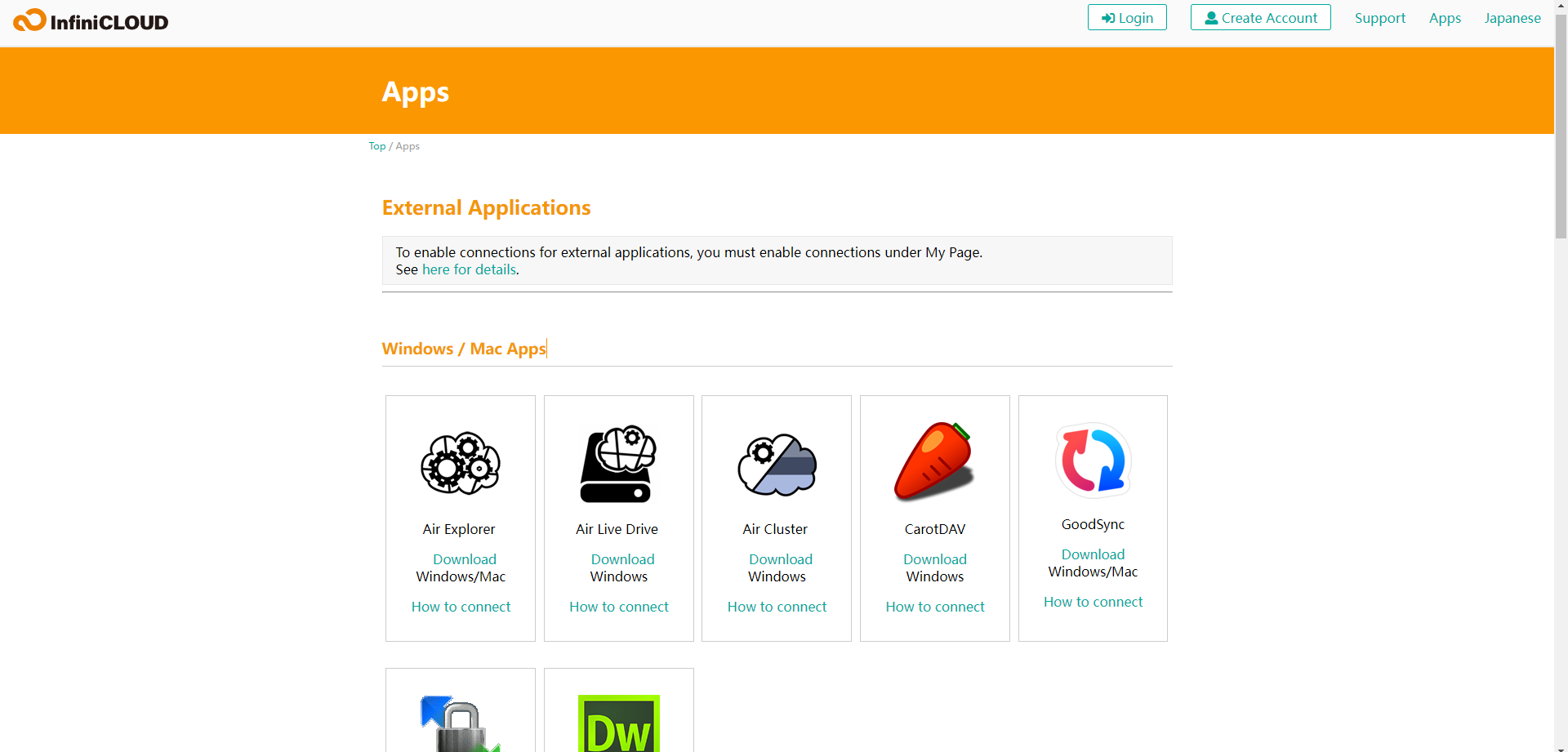
Task: Click the Air Live Drive disk icon
Action: pos(618,463)
